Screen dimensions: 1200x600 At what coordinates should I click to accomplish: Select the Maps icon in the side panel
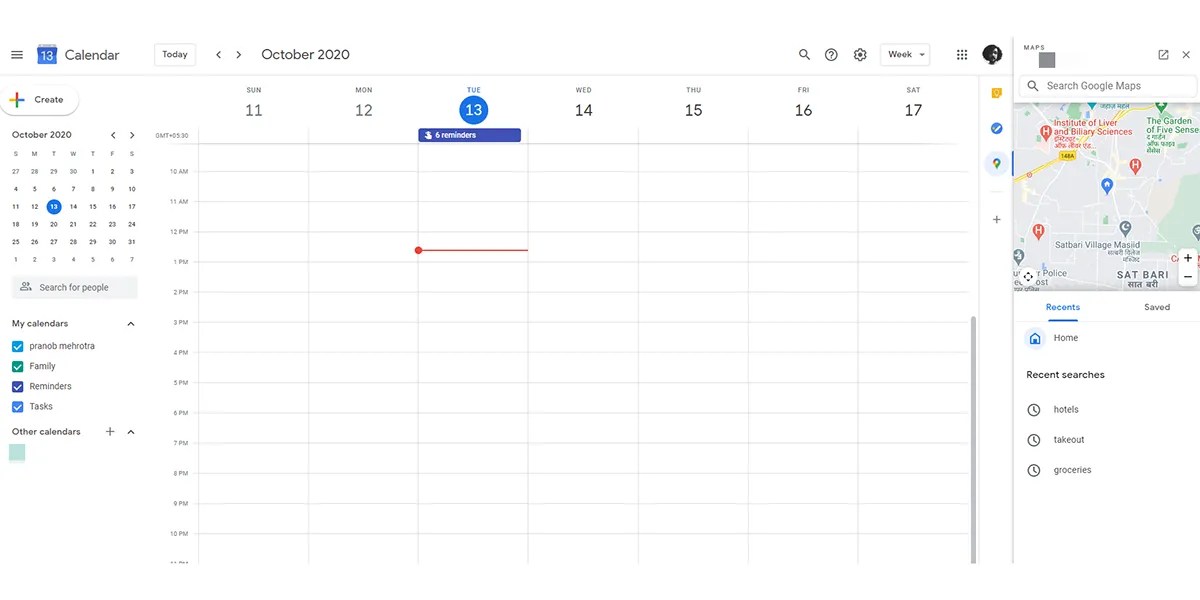996,162
